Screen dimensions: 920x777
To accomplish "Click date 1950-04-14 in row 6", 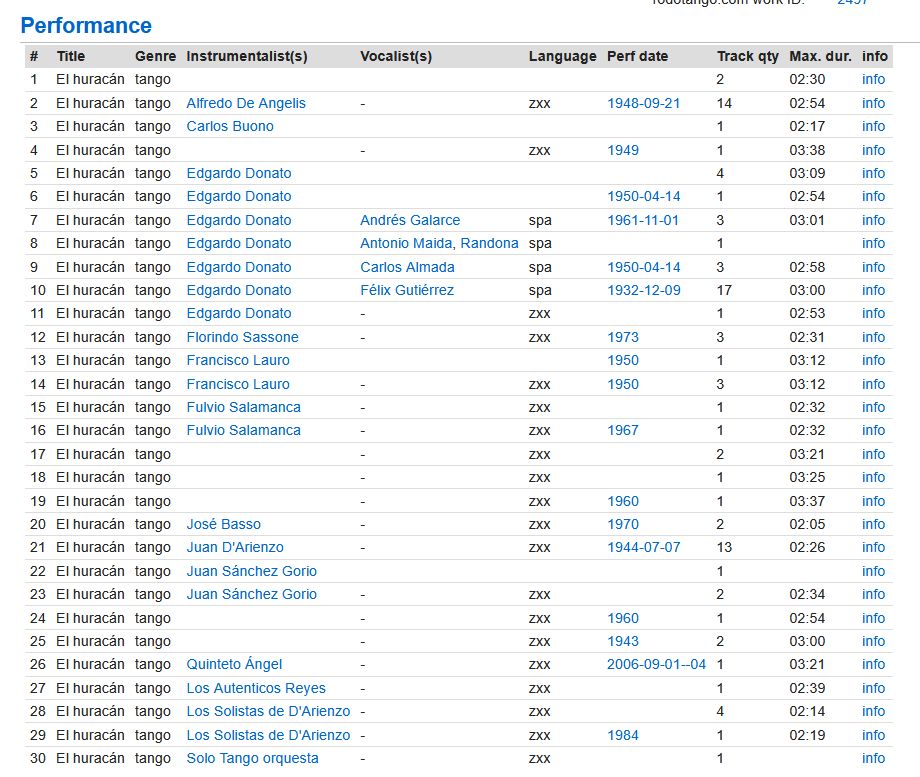I will tap(644, 196).
